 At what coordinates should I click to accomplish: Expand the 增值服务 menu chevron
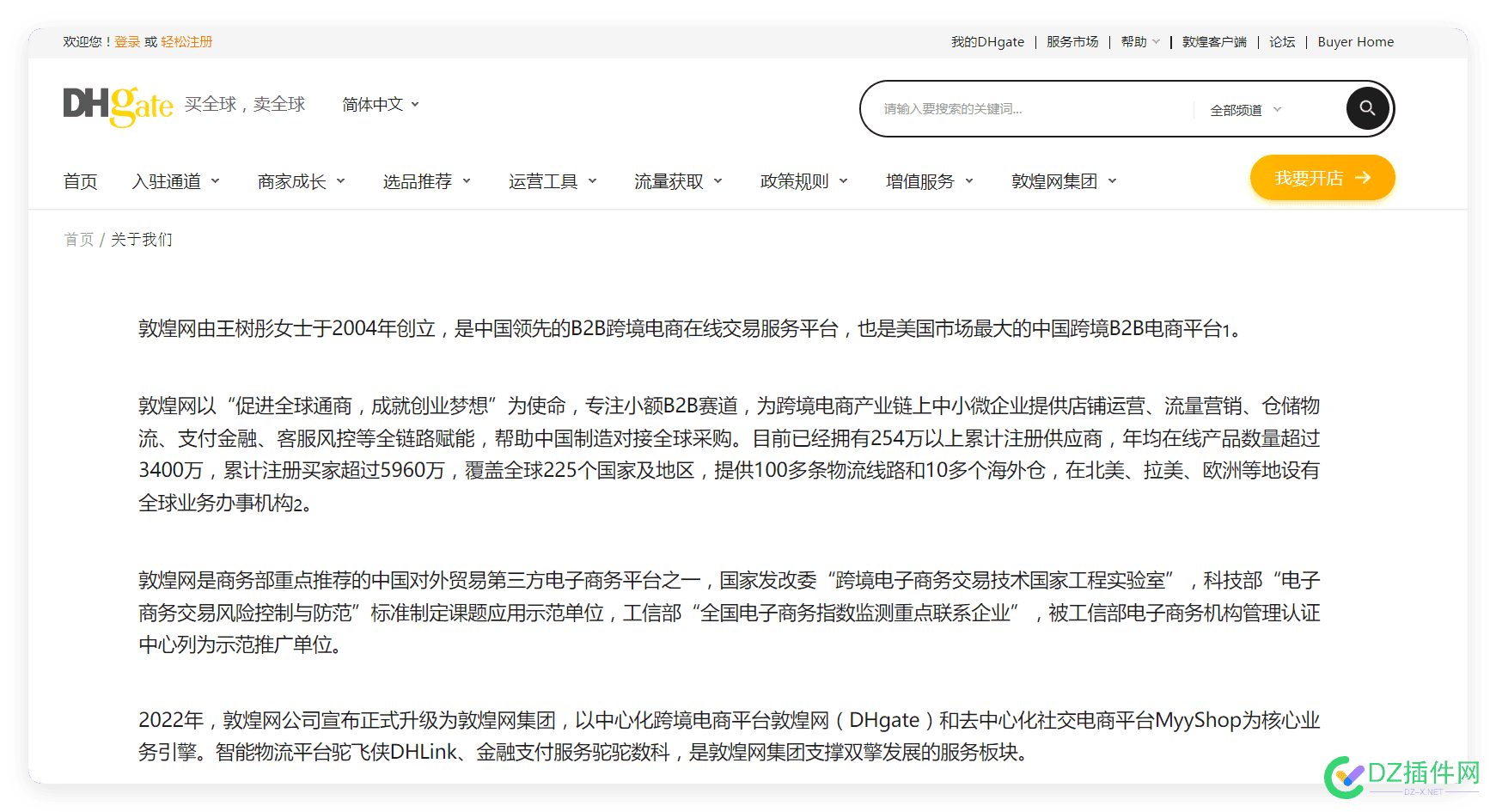(969, 181)
